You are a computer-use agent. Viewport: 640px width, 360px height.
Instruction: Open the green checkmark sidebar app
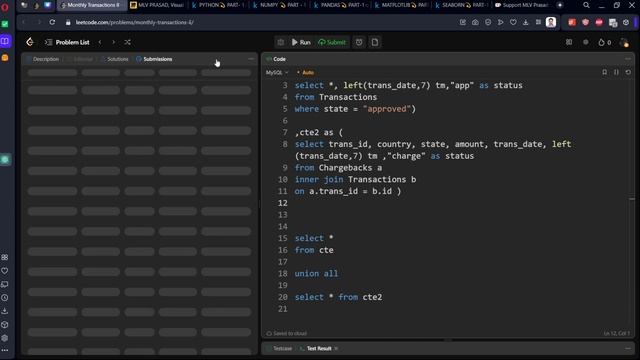pyautogui.click(x=5, y=24)
